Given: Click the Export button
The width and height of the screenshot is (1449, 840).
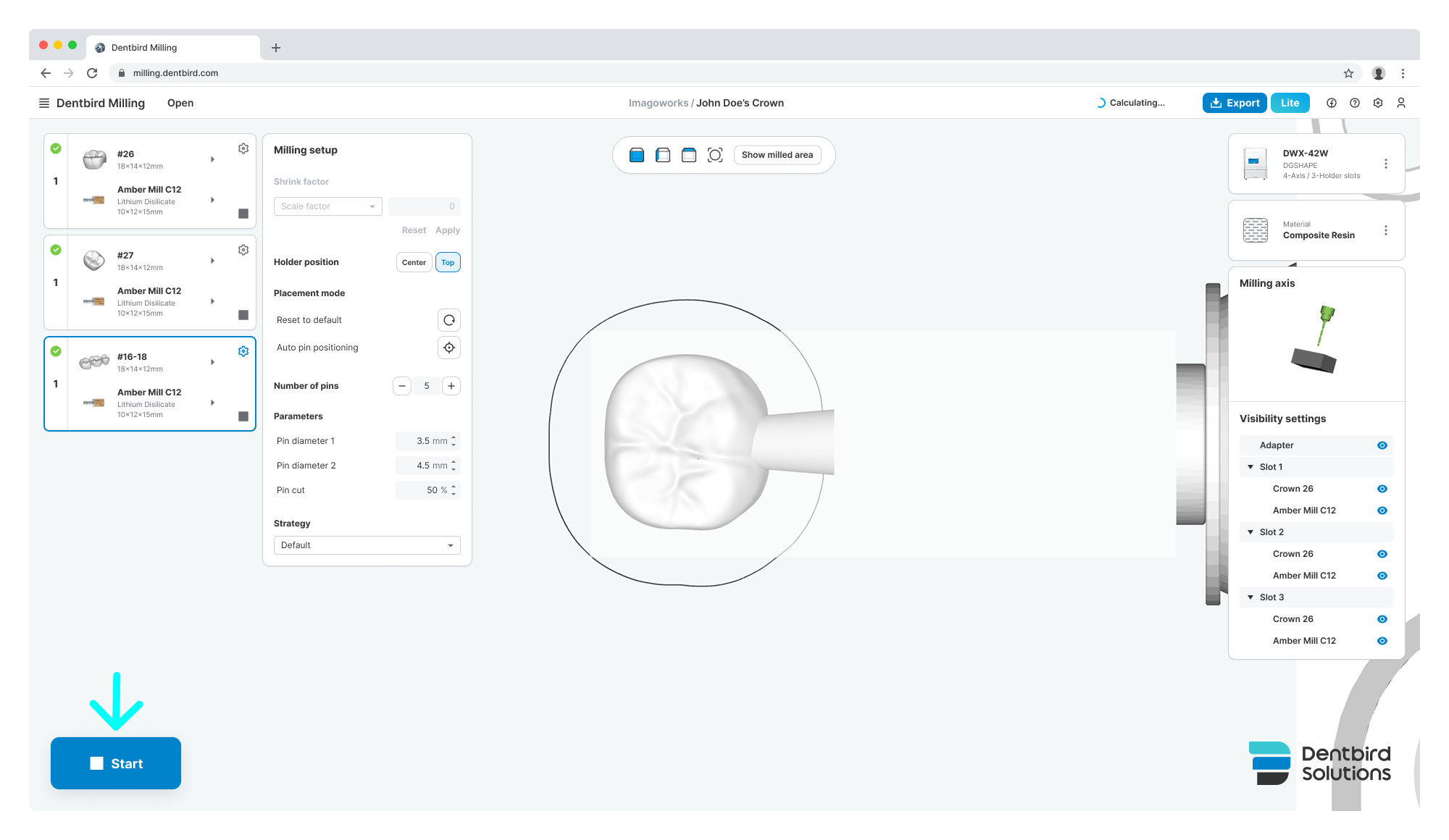Looking at the screenshot, I should 1235,103.
